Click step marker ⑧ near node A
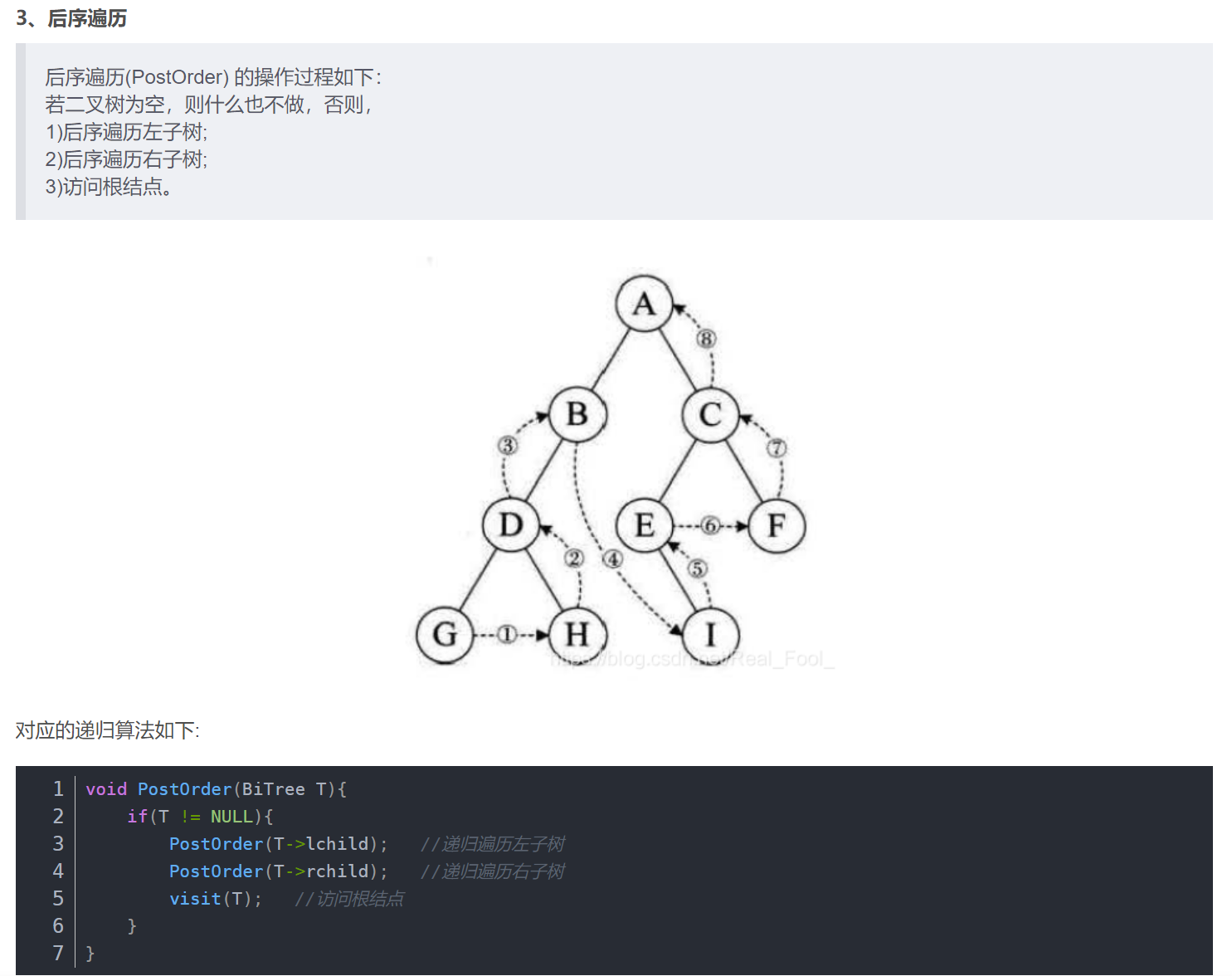 706,339
